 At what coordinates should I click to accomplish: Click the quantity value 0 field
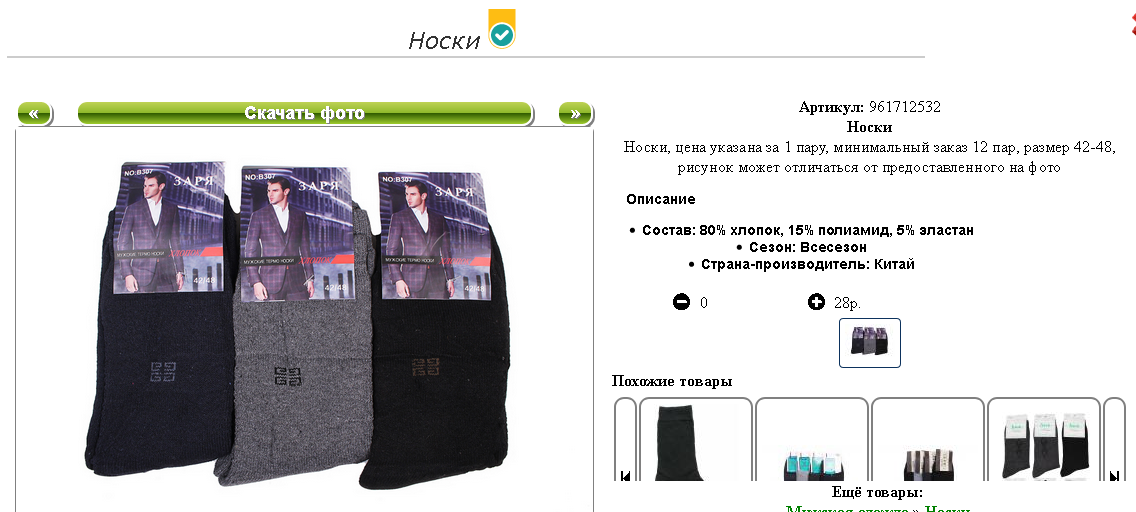pos(703,303)
